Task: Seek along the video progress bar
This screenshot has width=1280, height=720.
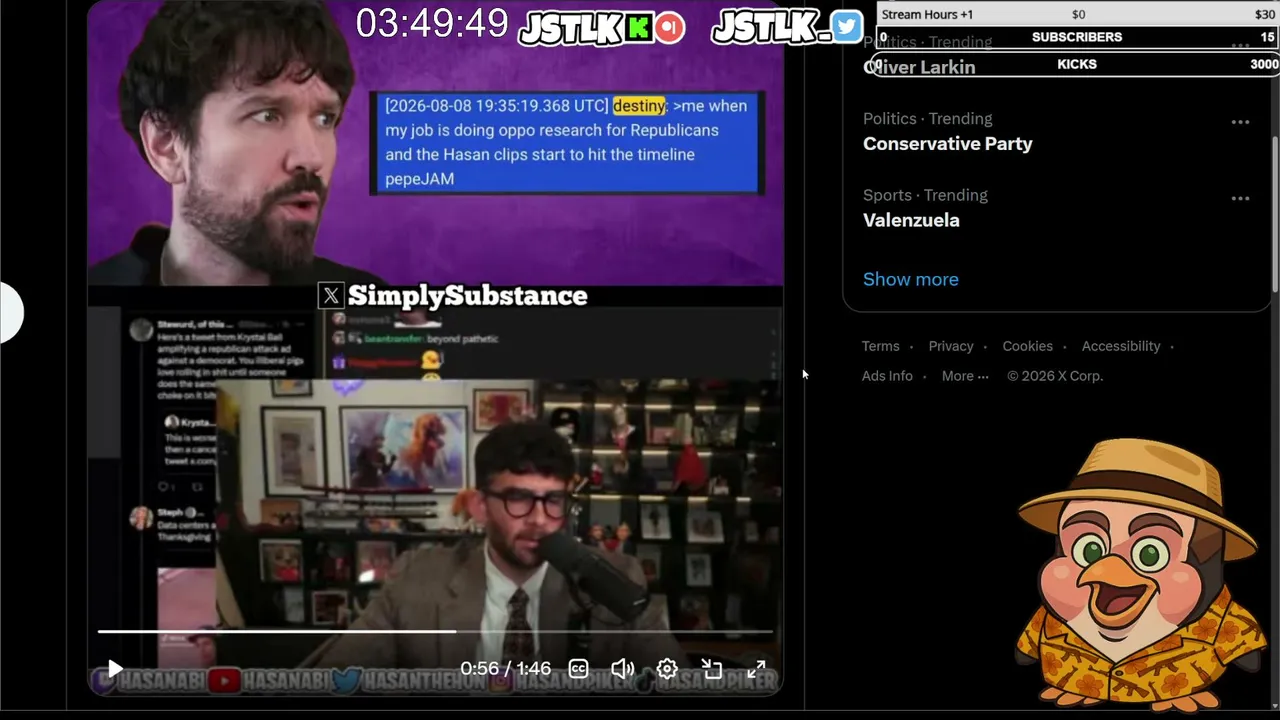Action: coord(435,631)
